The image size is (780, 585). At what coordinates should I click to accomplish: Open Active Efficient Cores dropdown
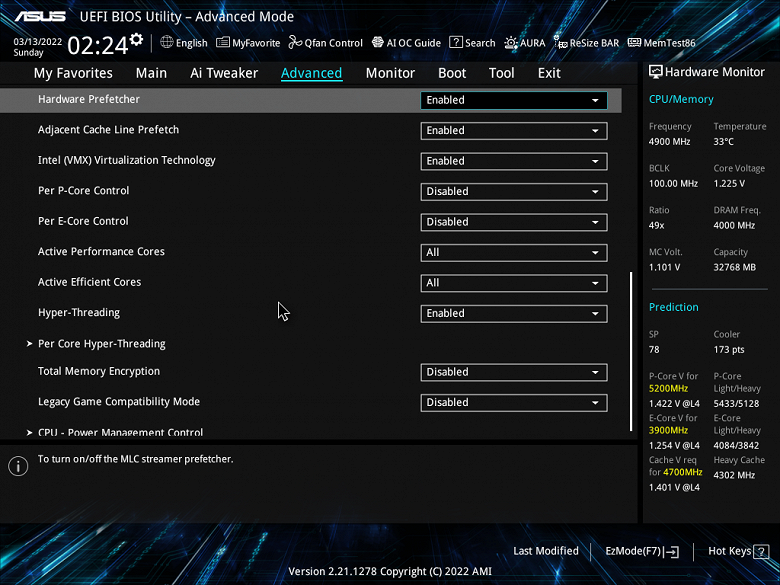pyautogui.click(x=514, y=283)
